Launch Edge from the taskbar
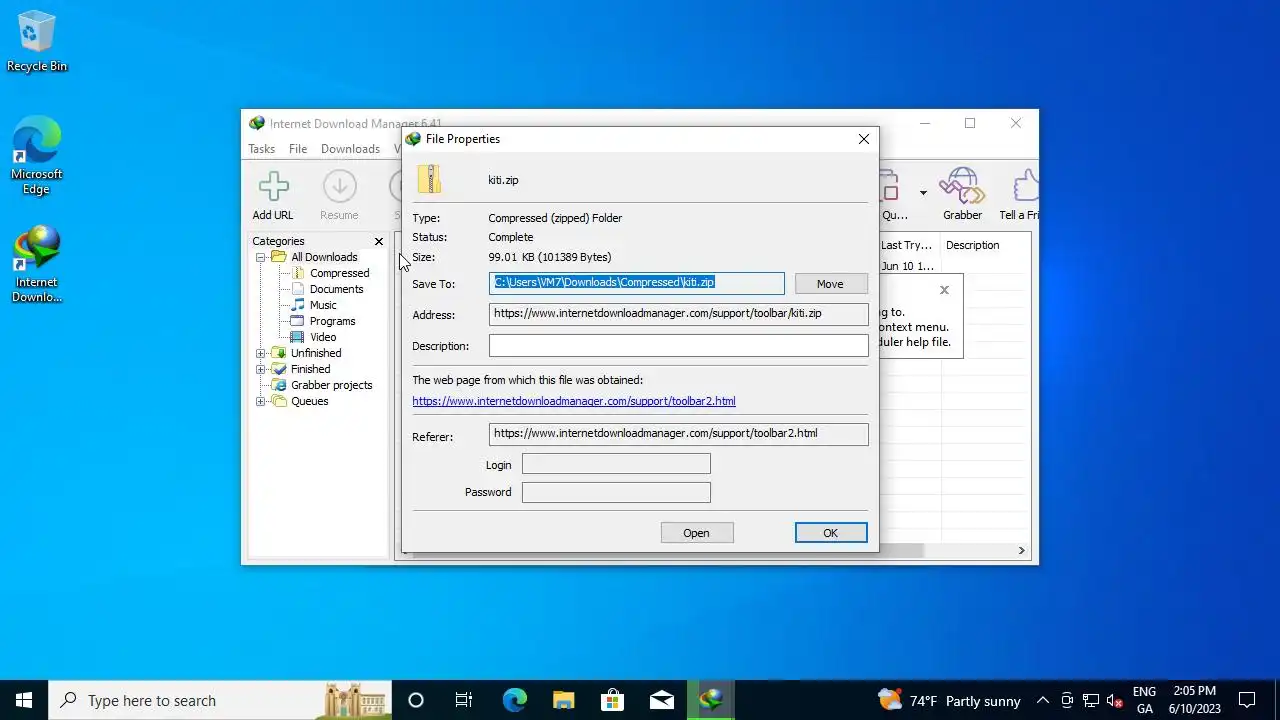The width and height of the screenshot is (1280, 720). (514, 700)
